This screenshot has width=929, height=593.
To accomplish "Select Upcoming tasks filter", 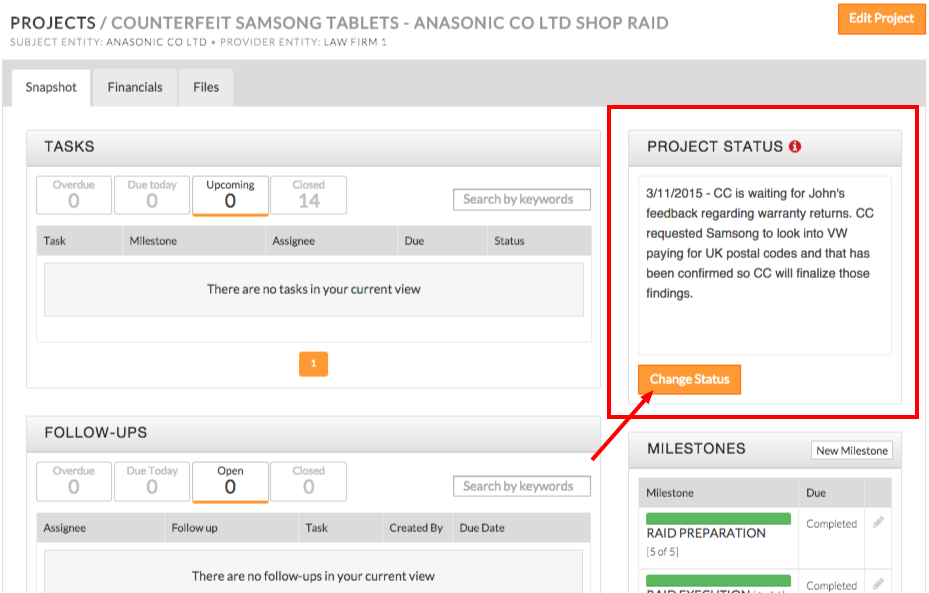I will click(230, 195).
